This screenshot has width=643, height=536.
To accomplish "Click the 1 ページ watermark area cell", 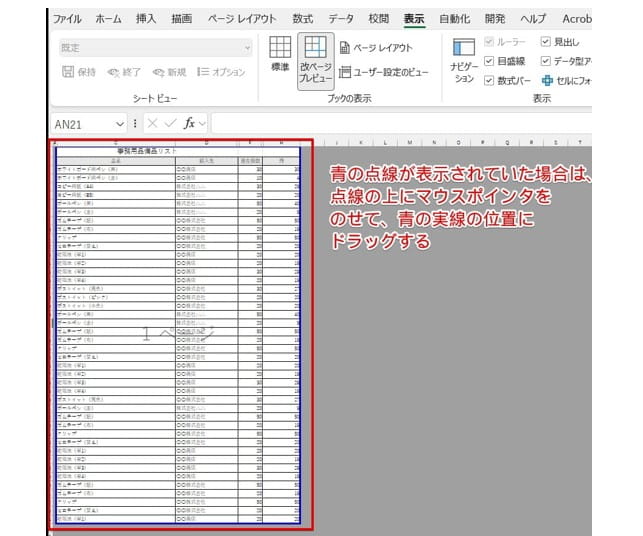I will [x=178, y=332].
